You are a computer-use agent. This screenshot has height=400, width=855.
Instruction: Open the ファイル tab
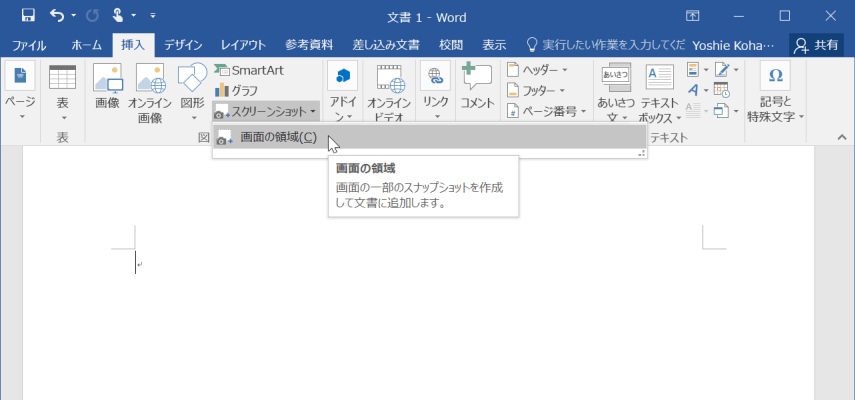pos(29,45)
